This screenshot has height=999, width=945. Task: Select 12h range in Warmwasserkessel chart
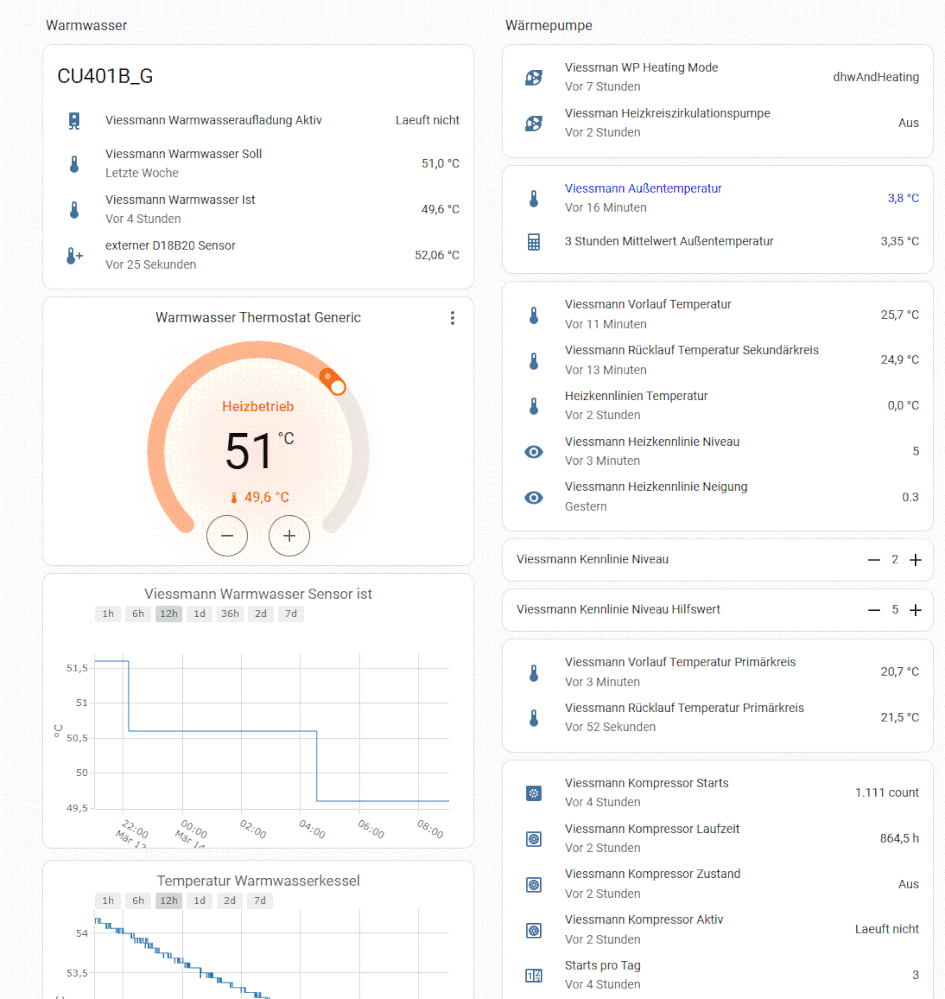click(x=169, y=900)
